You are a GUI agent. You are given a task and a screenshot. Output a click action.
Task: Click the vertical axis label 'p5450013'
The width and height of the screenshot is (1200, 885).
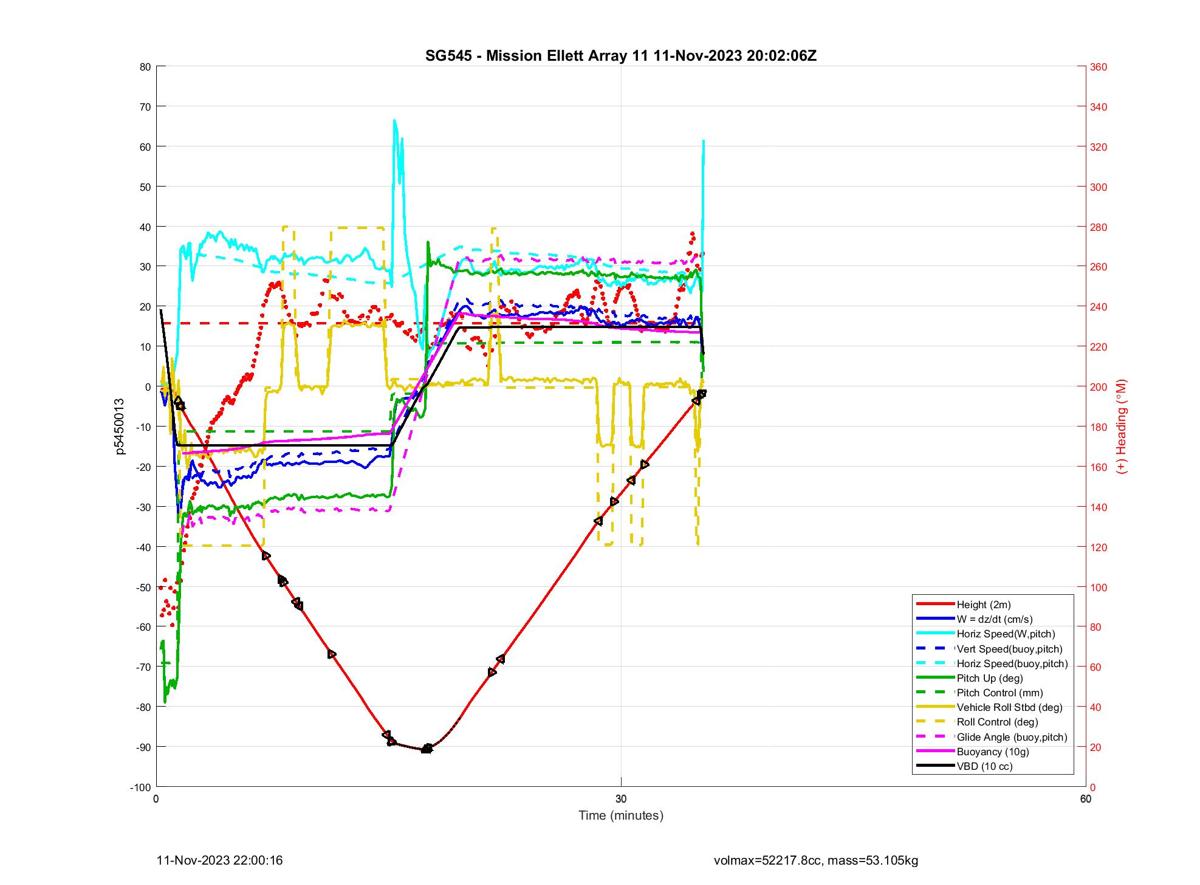(x=119, y=427)
